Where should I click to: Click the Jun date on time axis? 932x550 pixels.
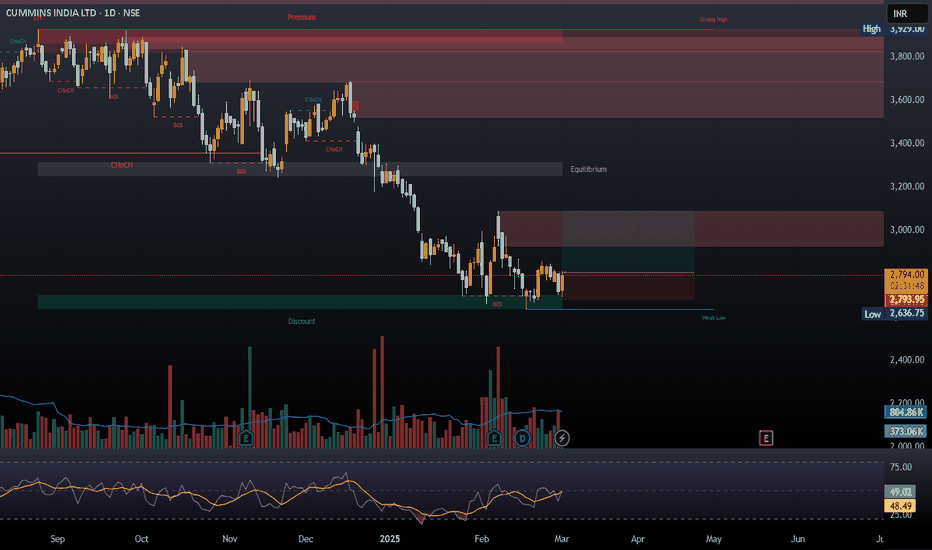pos(798,539)
